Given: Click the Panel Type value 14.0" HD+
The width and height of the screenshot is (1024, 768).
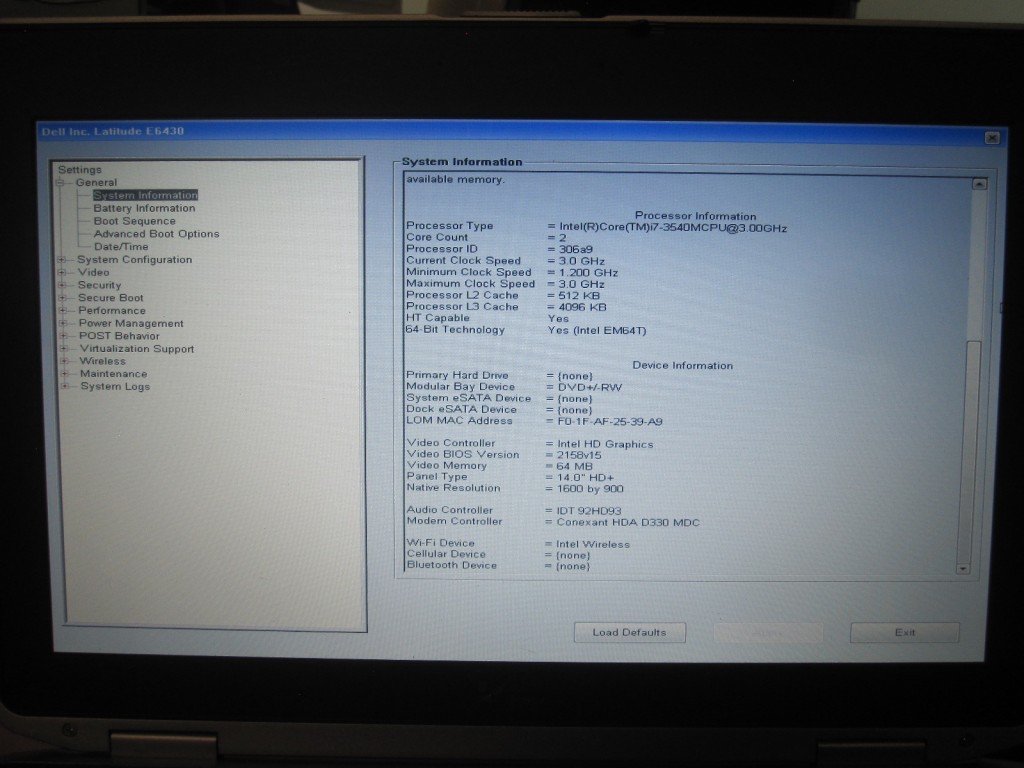Looking at the screenshot, I should [x=585, y=477].
